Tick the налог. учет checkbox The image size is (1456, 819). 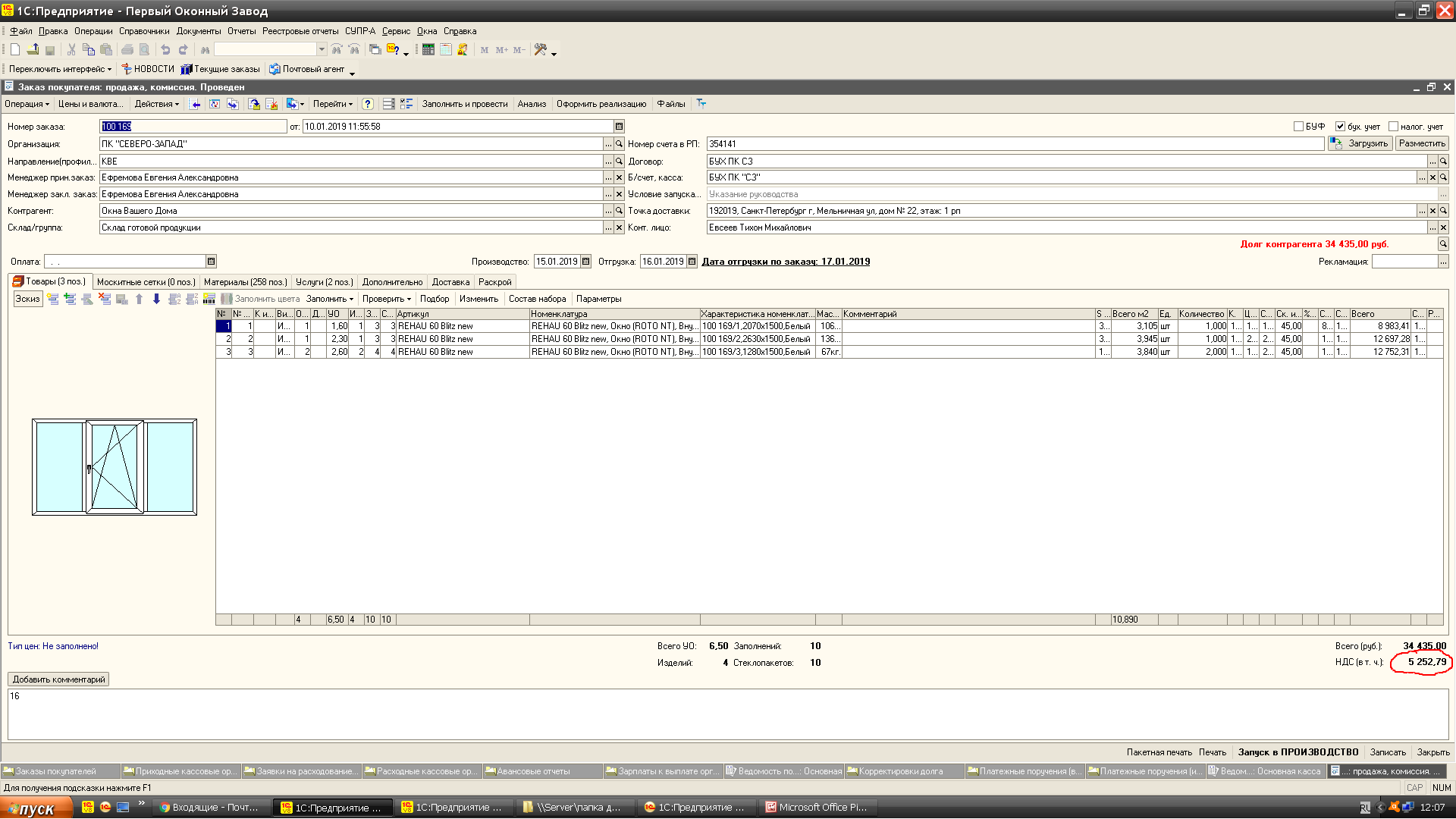point(1393,127)
